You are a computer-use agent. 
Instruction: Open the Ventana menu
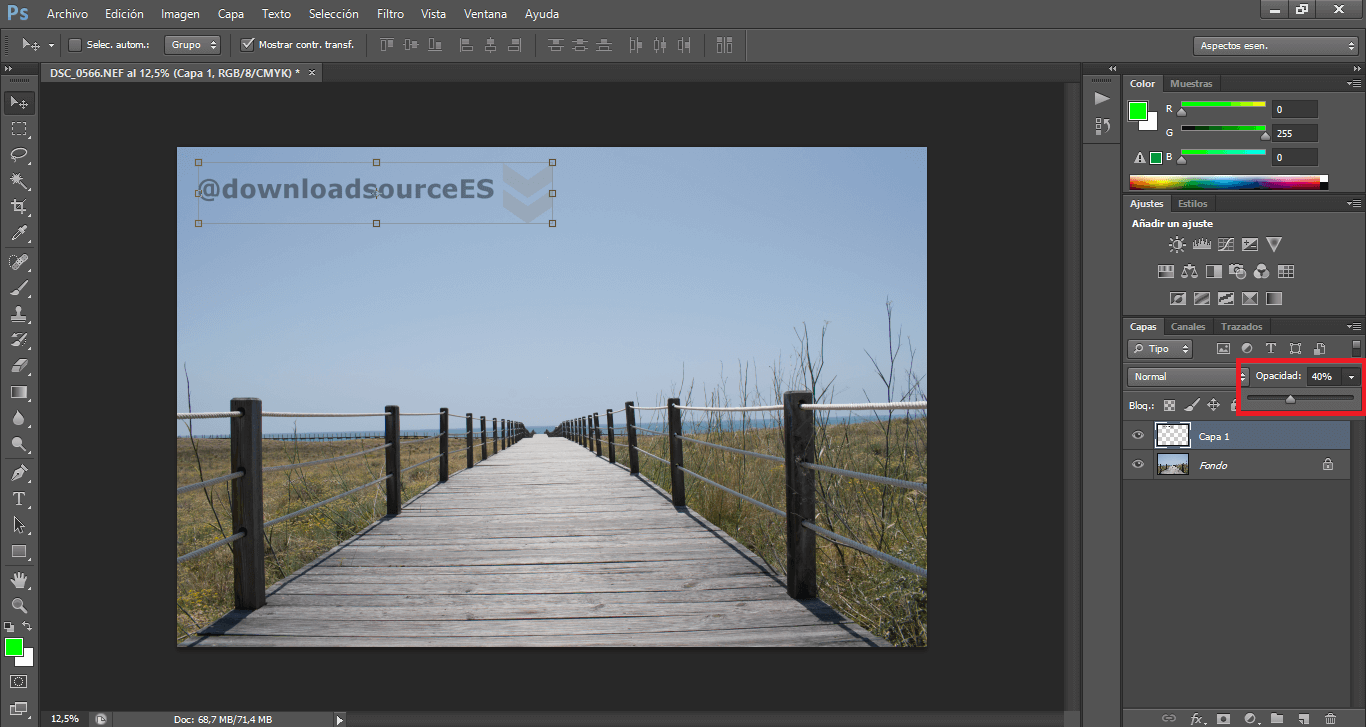[x=485, y=14]
